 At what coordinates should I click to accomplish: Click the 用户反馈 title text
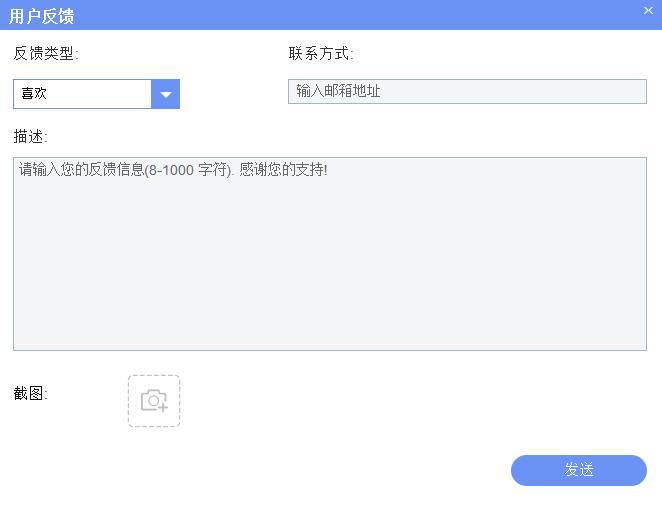pos(41,16)
